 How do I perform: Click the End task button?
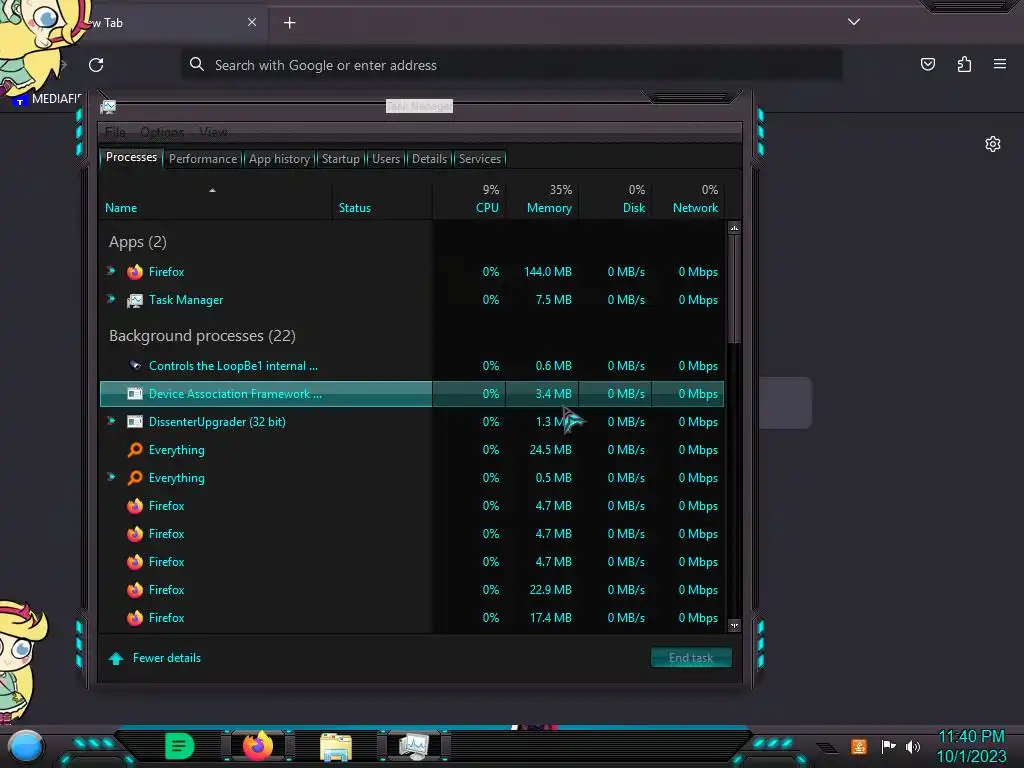tap(691, 658)
